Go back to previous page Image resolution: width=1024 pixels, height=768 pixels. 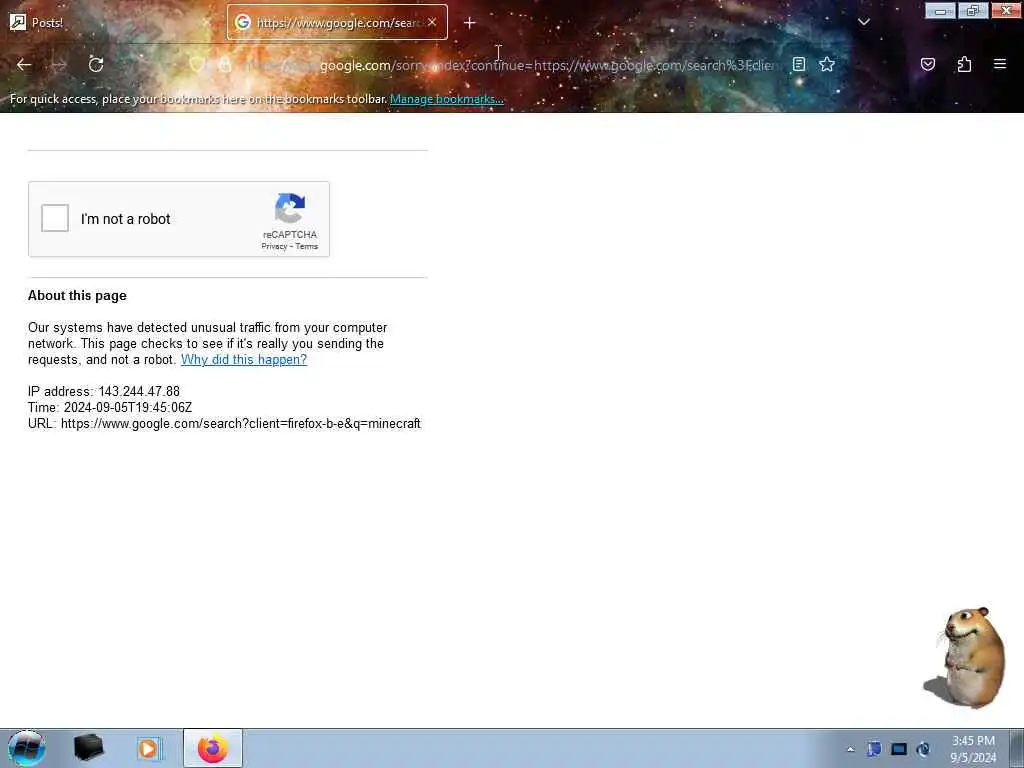coord(24,64)
